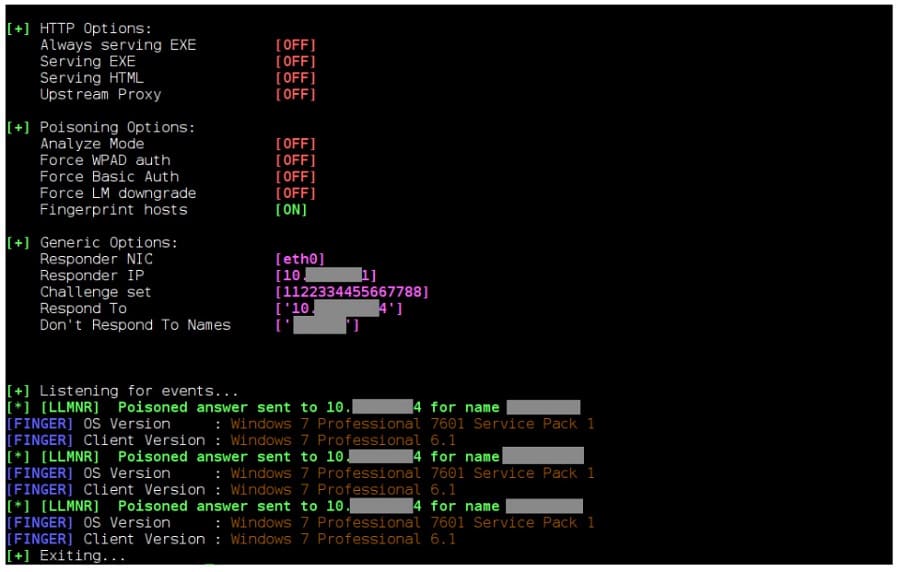Click the [OFF] status for Force LM downgrade
Screen dimensions: 900x572
coord(295,193)
